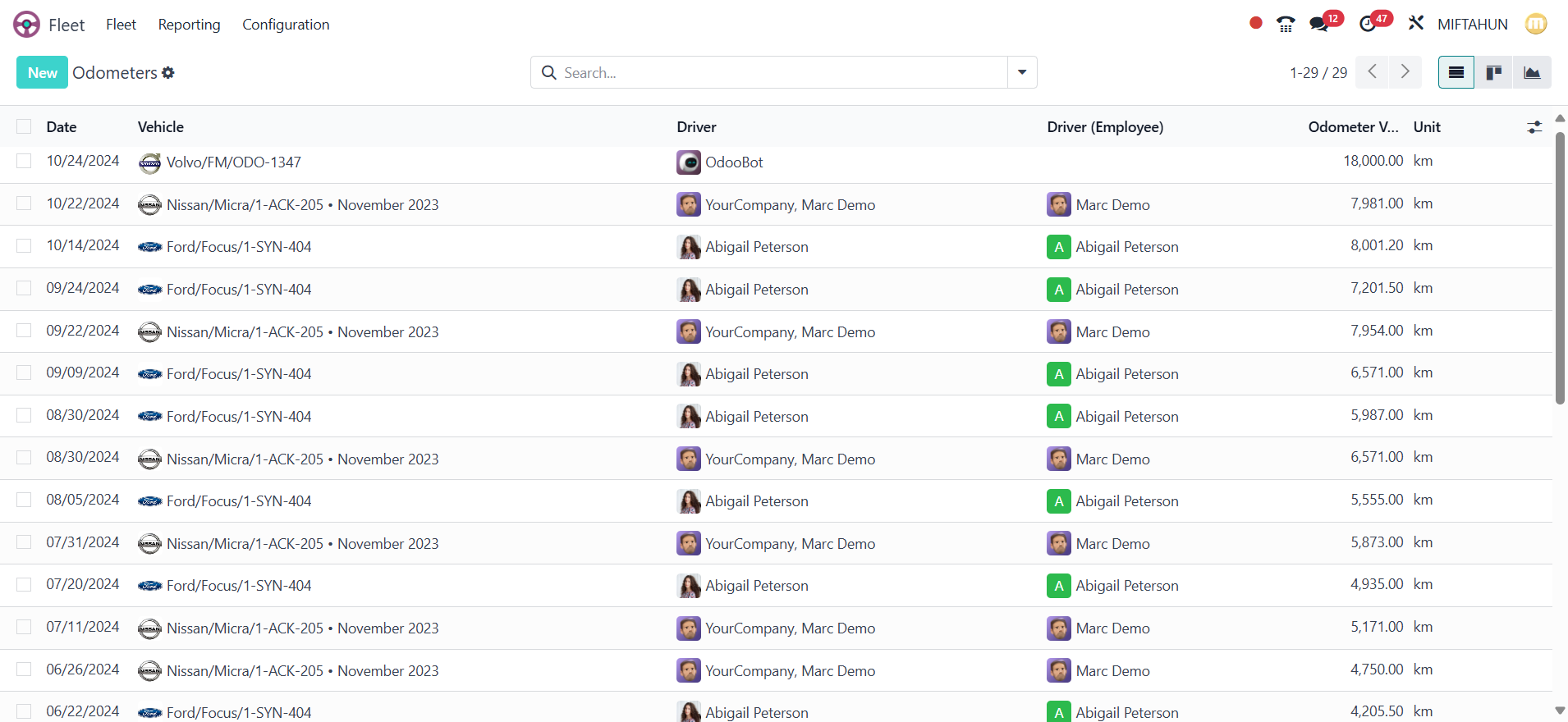Open Odometers settings gear icon
This screenshot has width=1568, height=722.
coord(168,73)
